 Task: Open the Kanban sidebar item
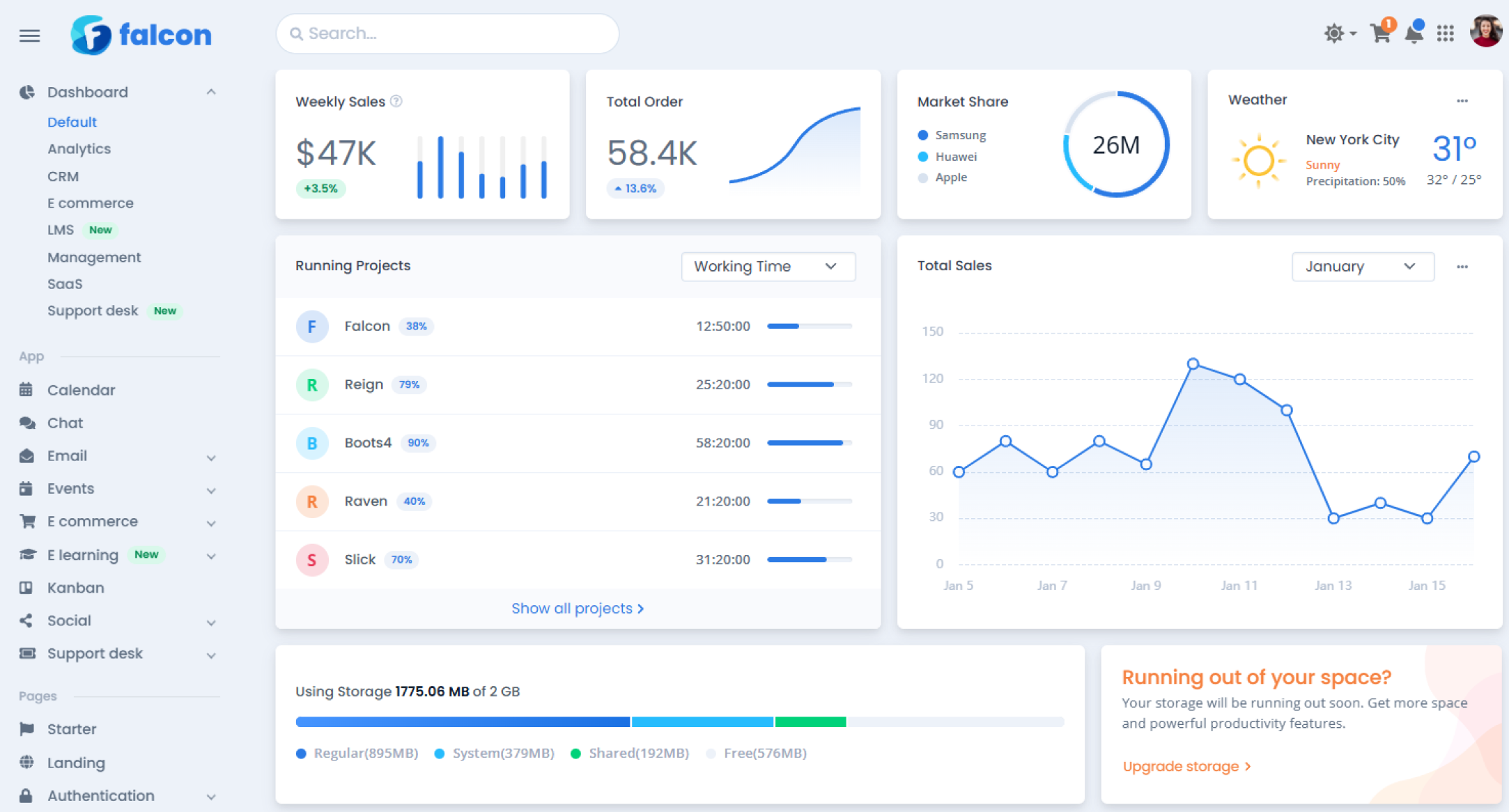coord(75,588)
